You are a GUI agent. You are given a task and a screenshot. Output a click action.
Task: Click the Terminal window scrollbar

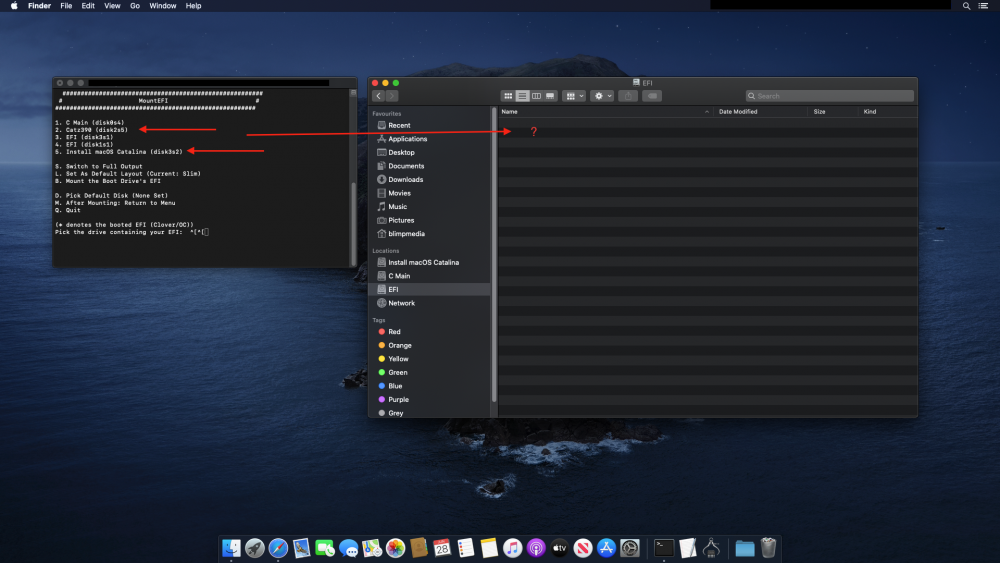[x=353, y=223]
